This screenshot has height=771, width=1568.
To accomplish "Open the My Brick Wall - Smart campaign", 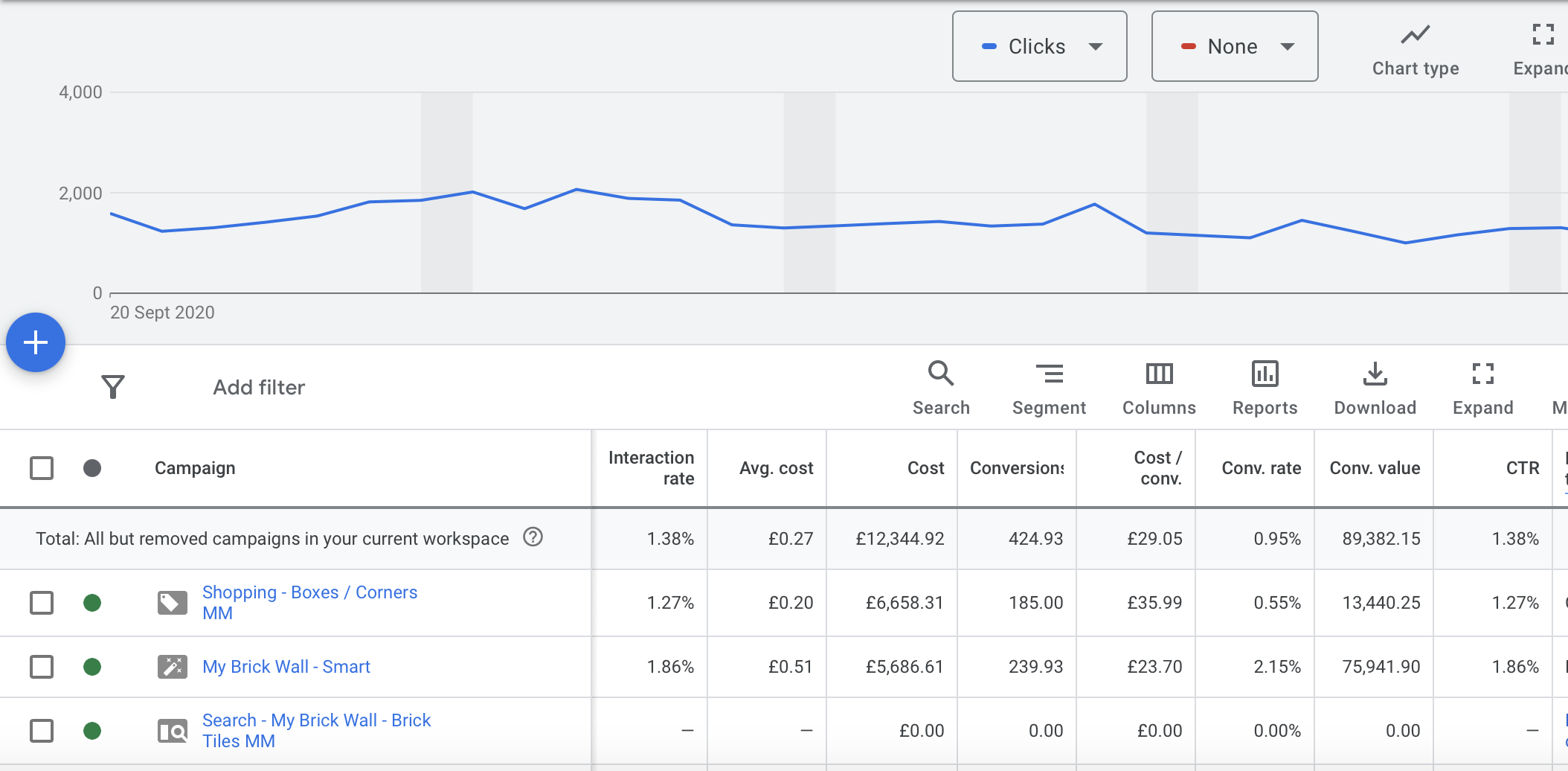I will coord(287,667).
